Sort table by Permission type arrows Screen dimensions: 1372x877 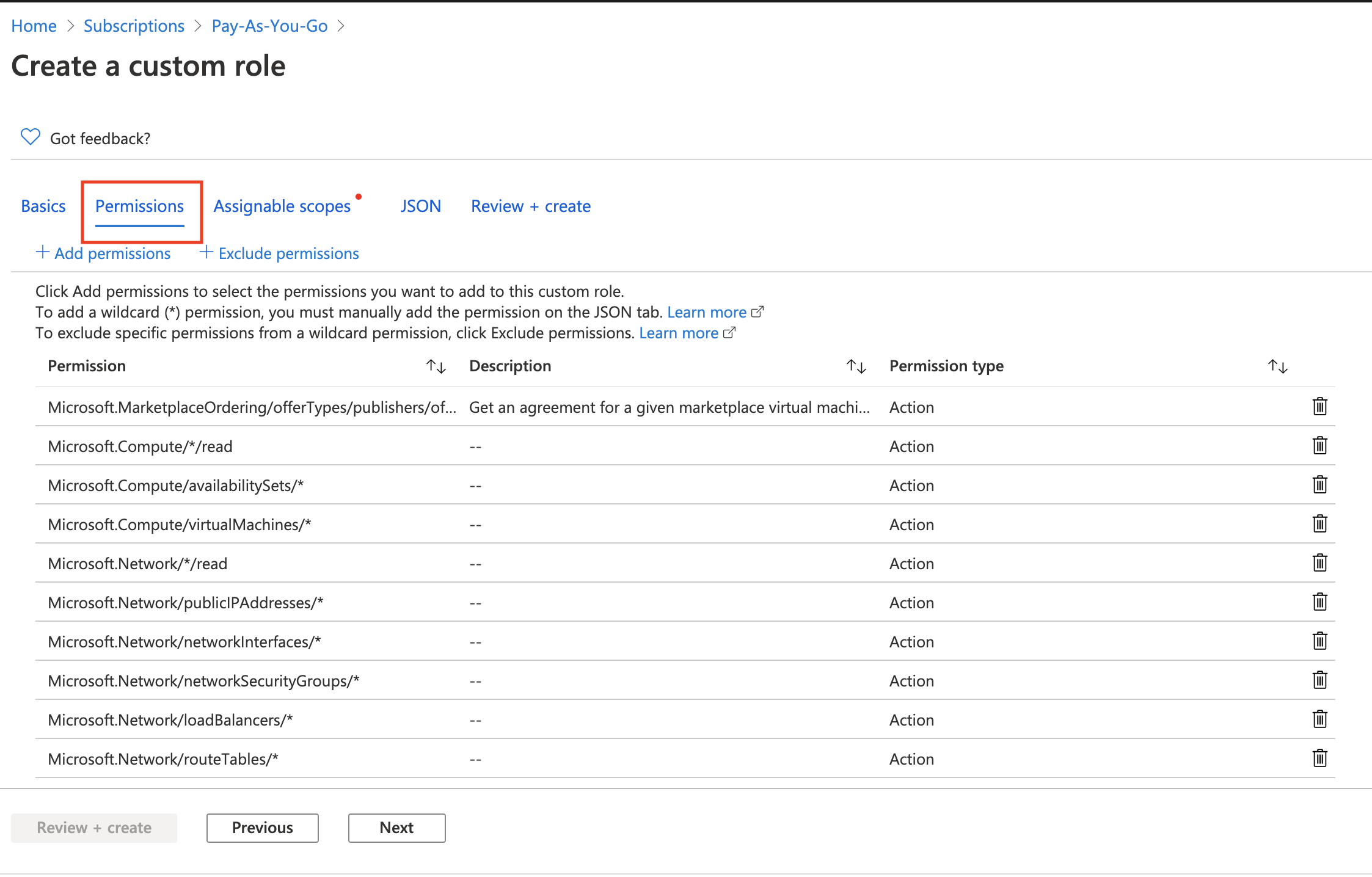click(x=1277, y=366)
